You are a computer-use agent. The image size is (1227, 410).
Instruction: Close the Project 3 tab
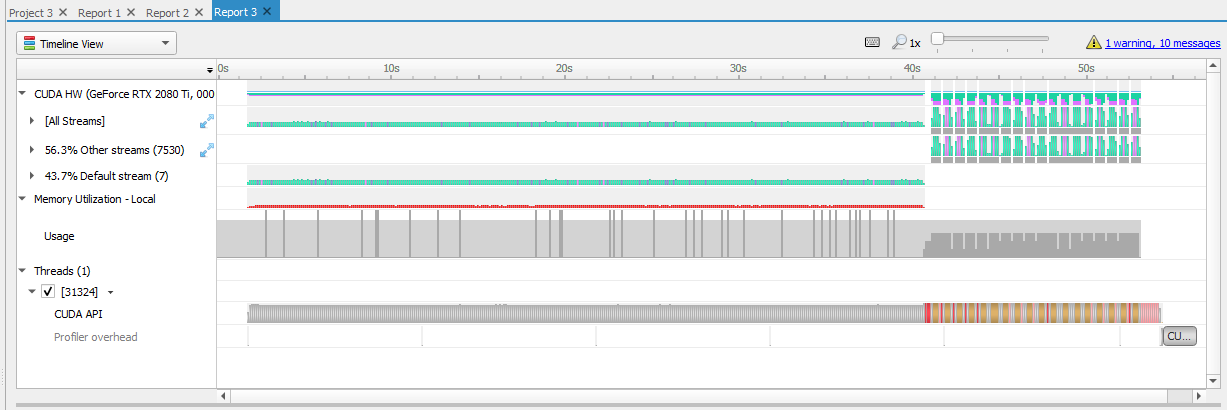pyautogui.click(x=63, y=13)
